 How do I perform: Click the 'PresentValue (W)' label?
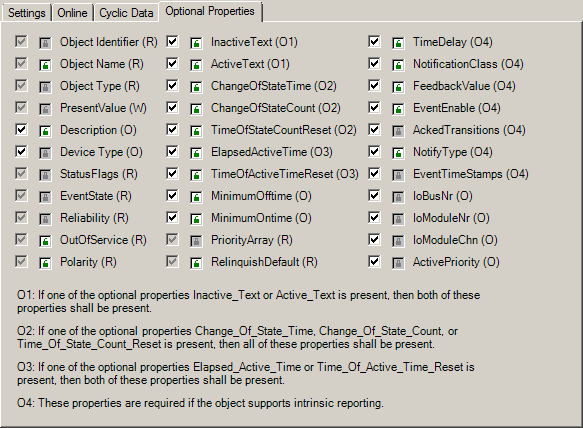click(x=103, y=108)
